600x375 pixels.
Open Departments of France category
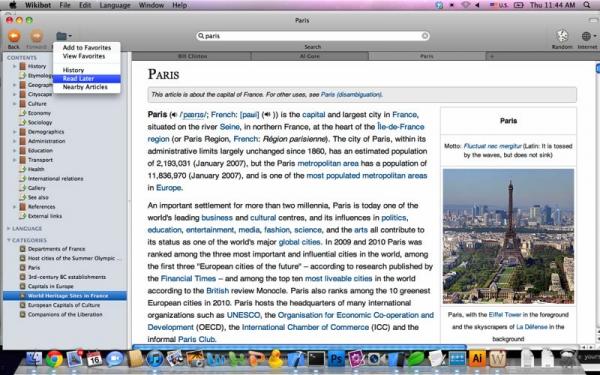click(x=56, y=249)
